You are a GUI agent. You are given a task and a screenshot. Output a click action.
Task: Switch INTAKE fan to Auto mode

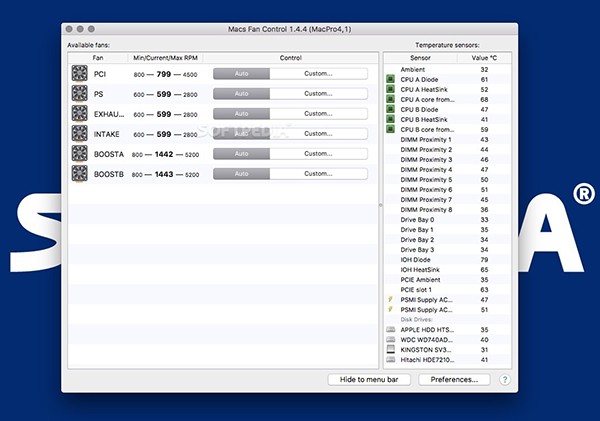click(241, 134)
